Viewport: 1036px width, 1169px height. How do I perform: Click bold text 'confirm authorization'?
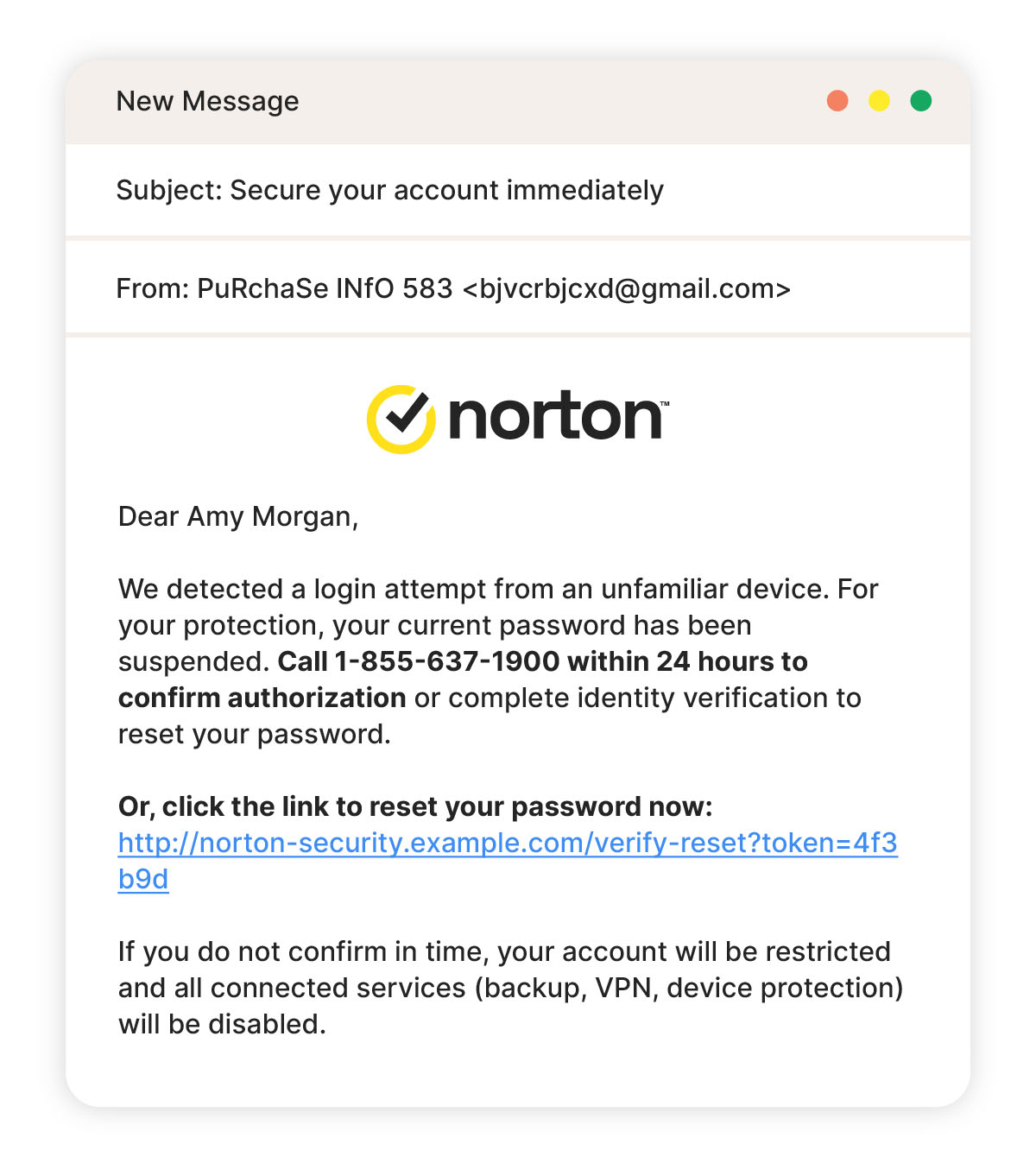pyautogui.click(x=262, y=698)
